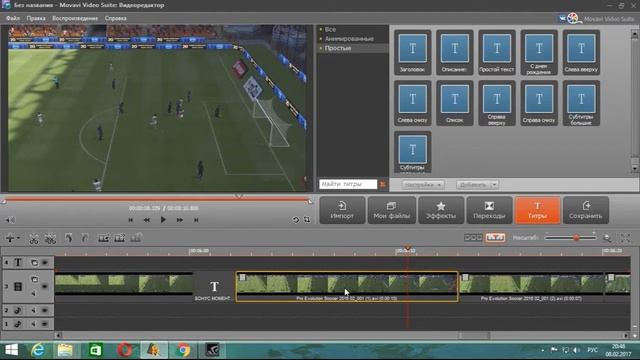Open the Файл menu
Viewport: 640px width, 360px height.
[x=13, y=18]
